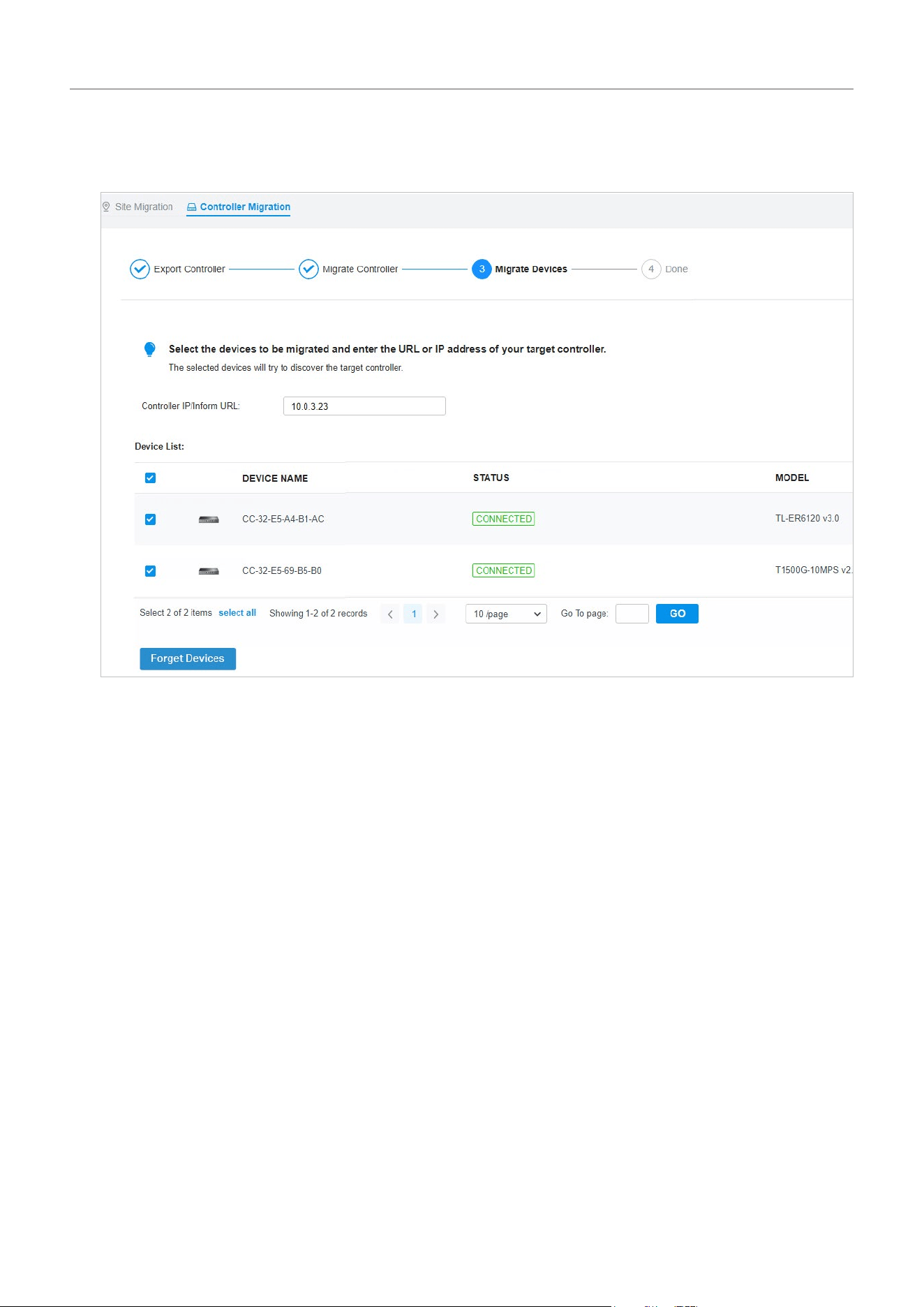This screenshot has width=924, height=1307.
Task: Click device name CC-32-E5-A4-B1-AC
Action: point(283,519)
